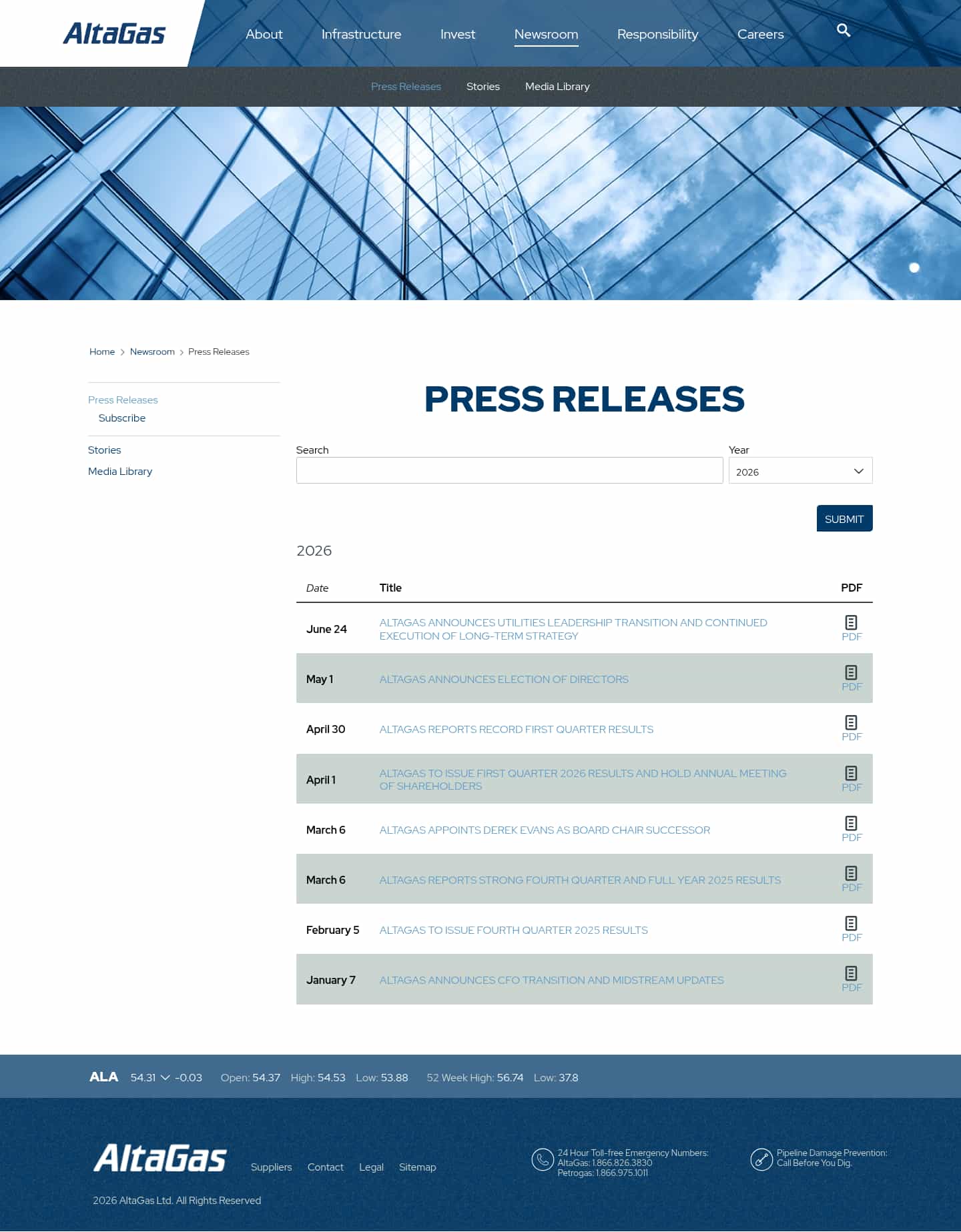961x1232 pixels.
Task: Open Stories in the left sidebar
Action: coord(104,450)
